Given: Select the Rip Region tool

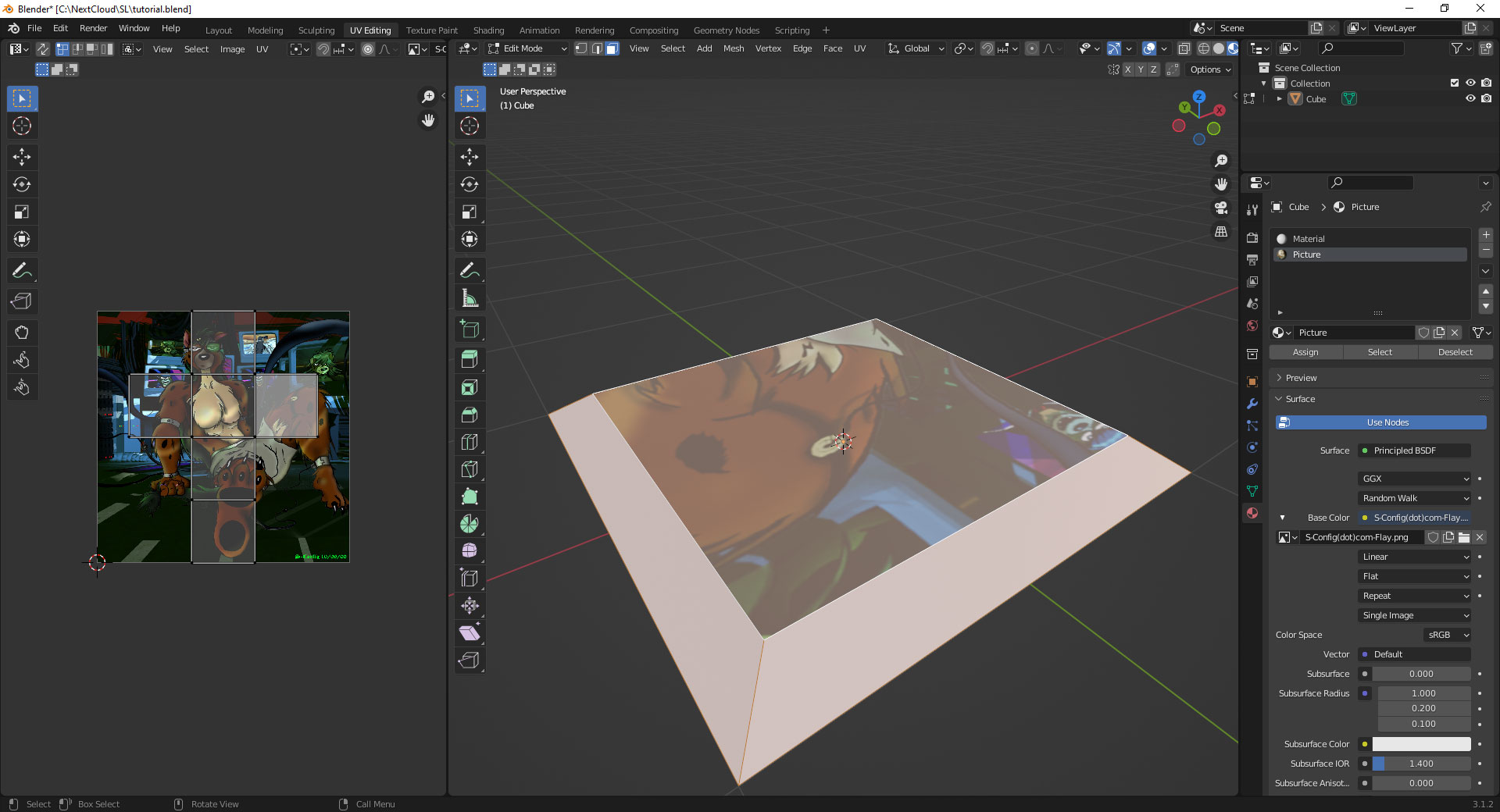Looking at the screenshot, I should click(x=470, y=661).
